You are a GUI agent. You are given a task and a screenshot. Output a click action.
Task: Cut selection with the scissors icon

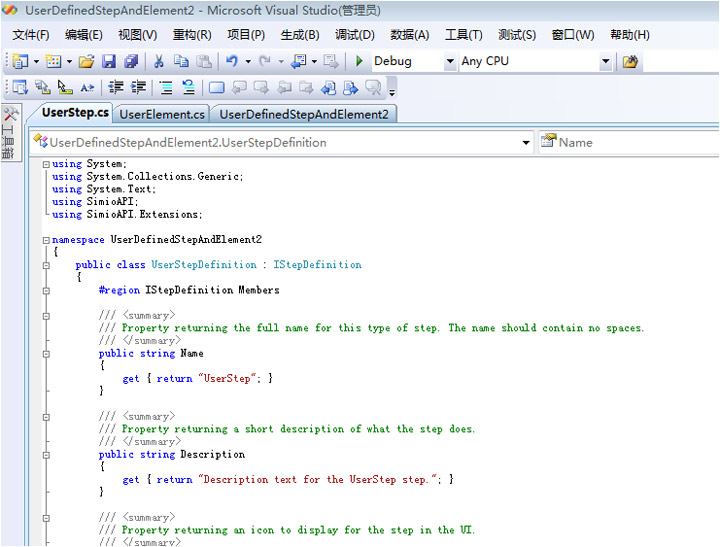(x=159, y=61)
